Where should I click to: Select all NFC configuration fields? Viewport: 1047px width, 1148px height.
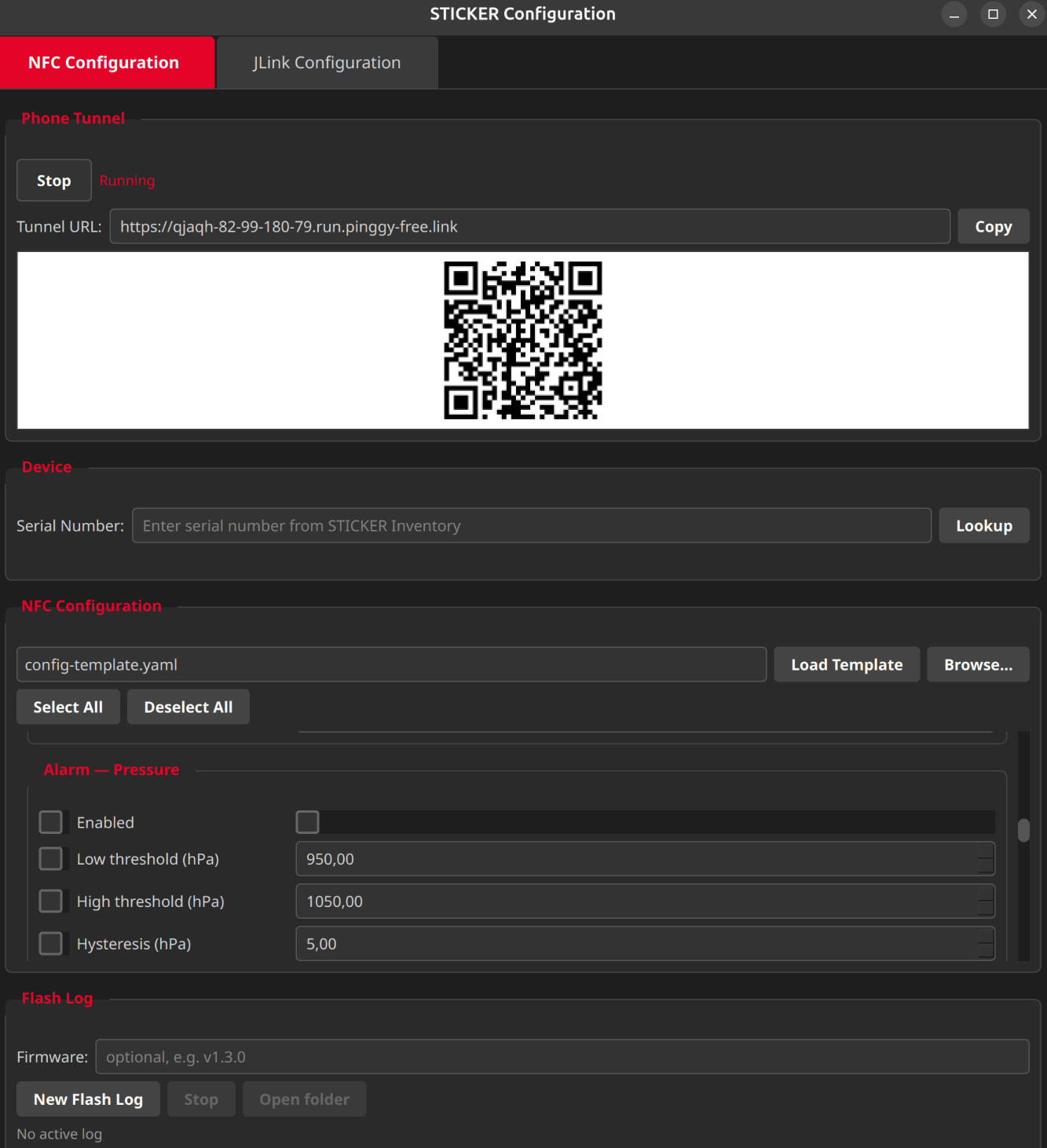coord(68,707)
